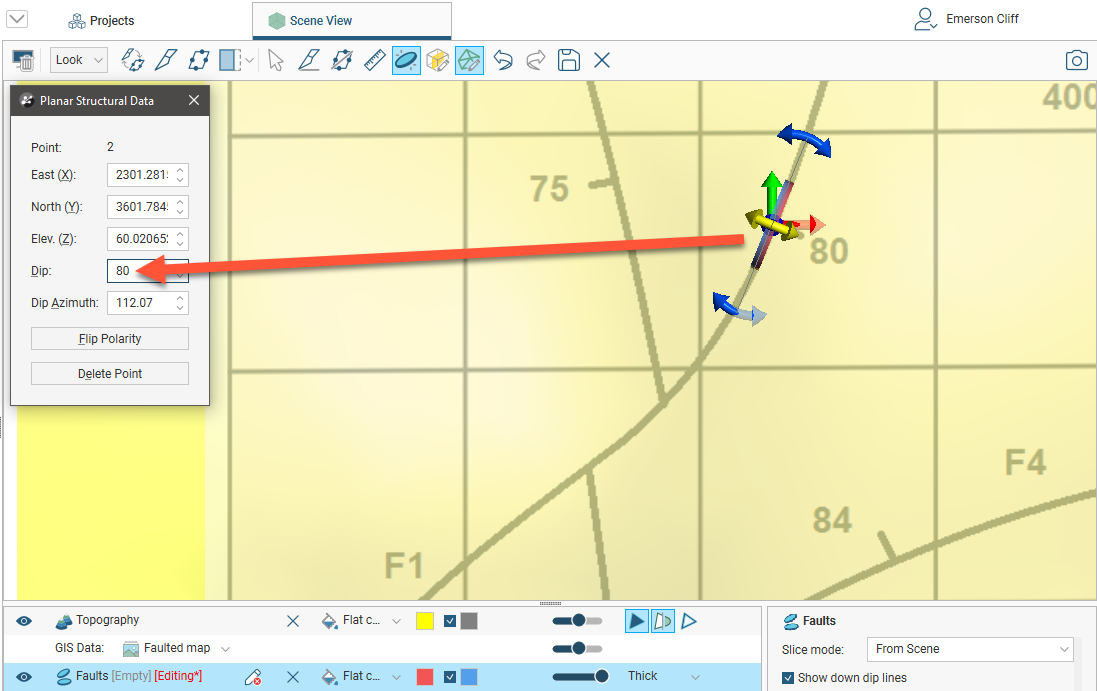Click the Topography grey colour swatch
The width and height of the screenshot is (1097, 691).
point(469,621)
